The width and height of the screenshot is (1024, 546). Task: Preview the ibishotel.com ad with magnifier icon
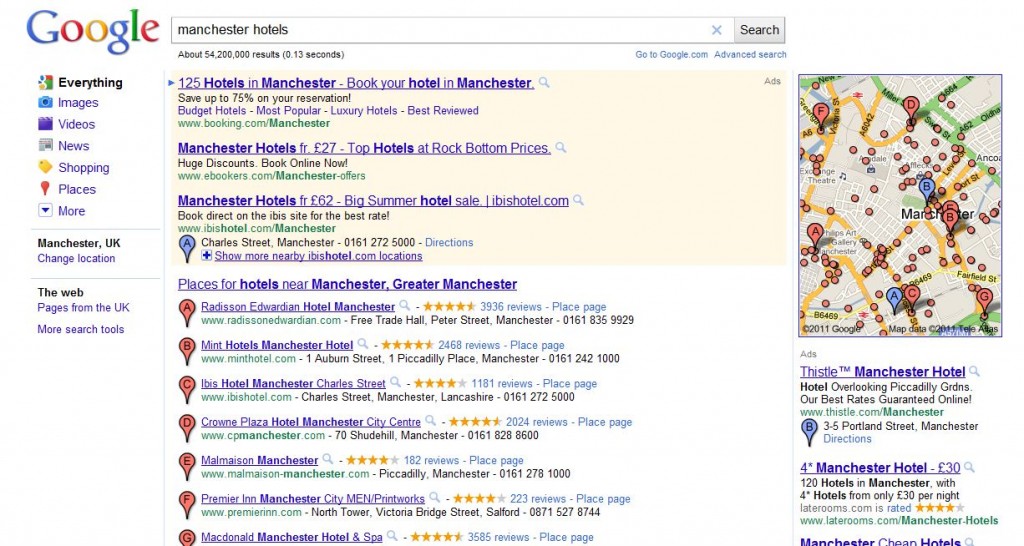point(578,201)
